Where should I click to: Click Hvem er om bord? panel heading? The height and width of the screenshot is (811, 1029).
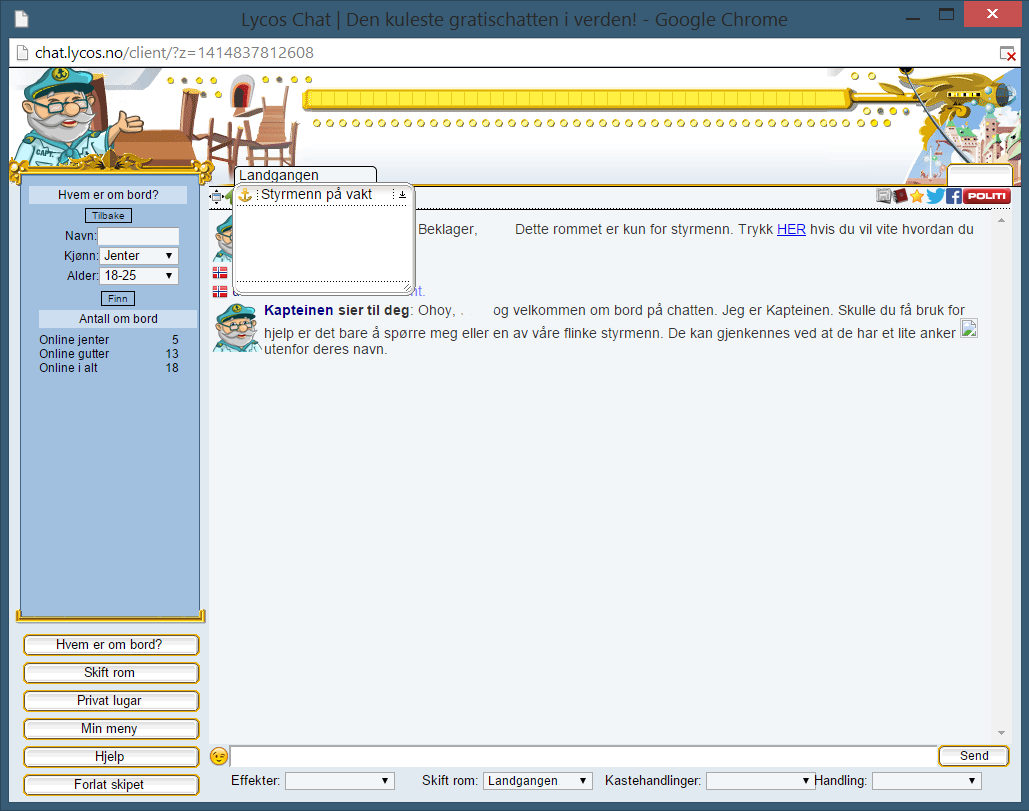pos(108,195)
